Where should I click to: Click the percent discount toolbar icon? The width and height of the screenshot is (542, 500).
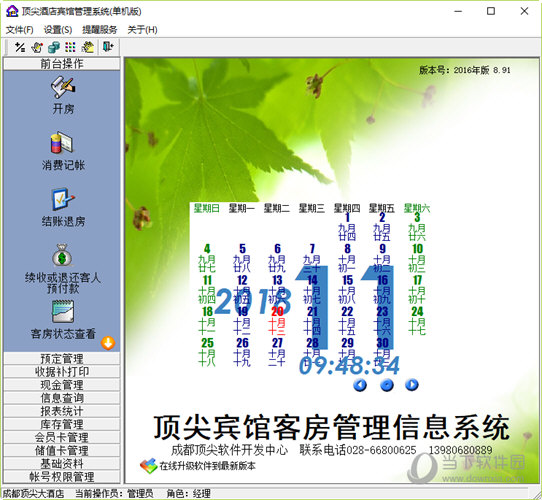point(20,47)
